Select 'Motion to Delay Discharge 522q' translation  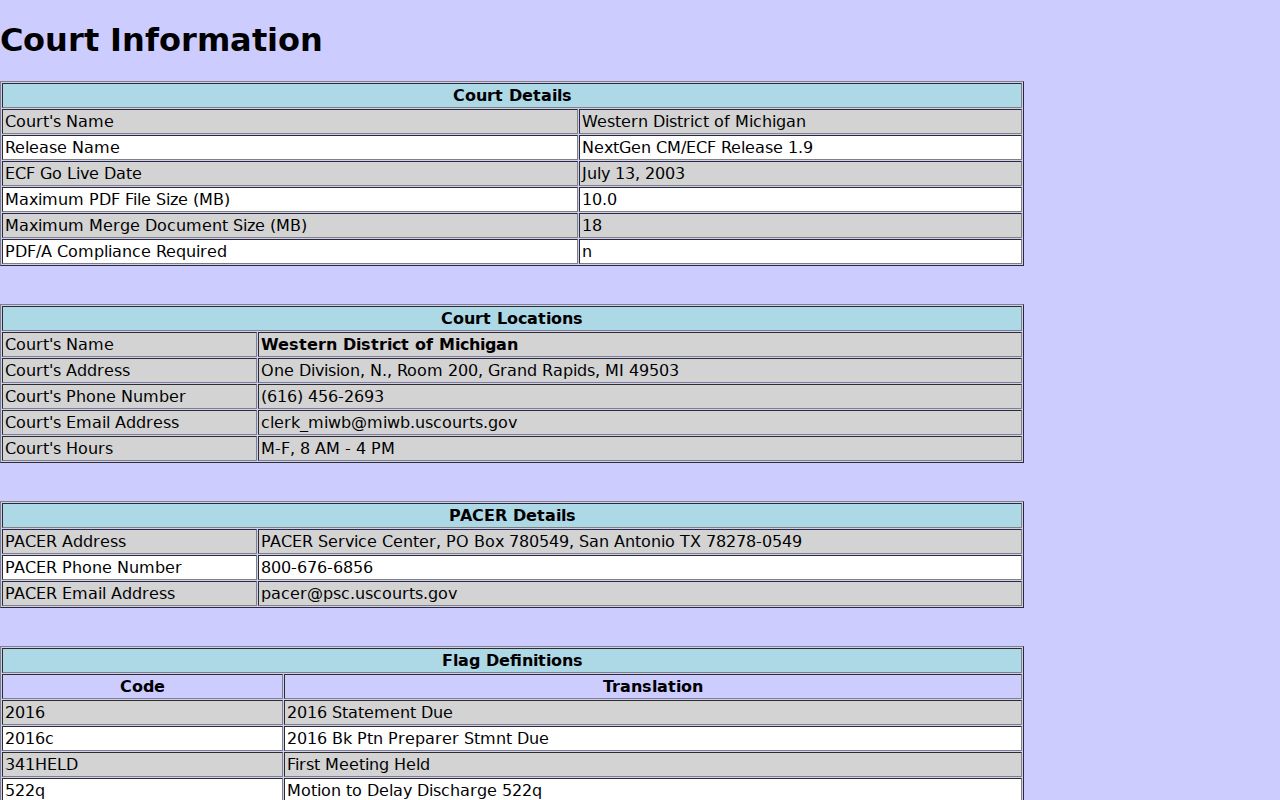414,791
